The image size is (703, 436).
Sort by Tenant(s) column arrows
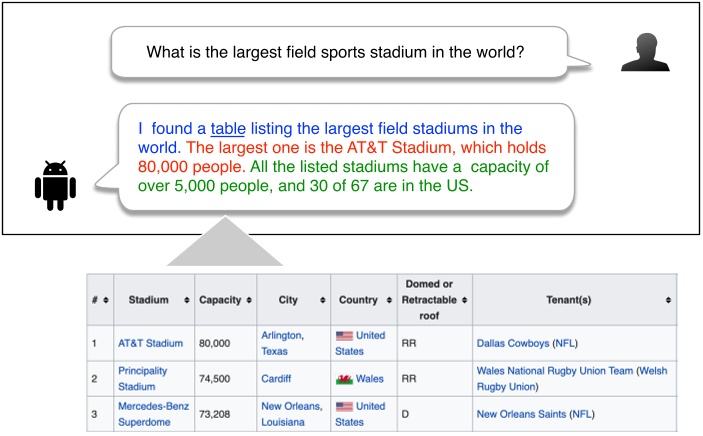pyautogui.click(x=667, y=299)
